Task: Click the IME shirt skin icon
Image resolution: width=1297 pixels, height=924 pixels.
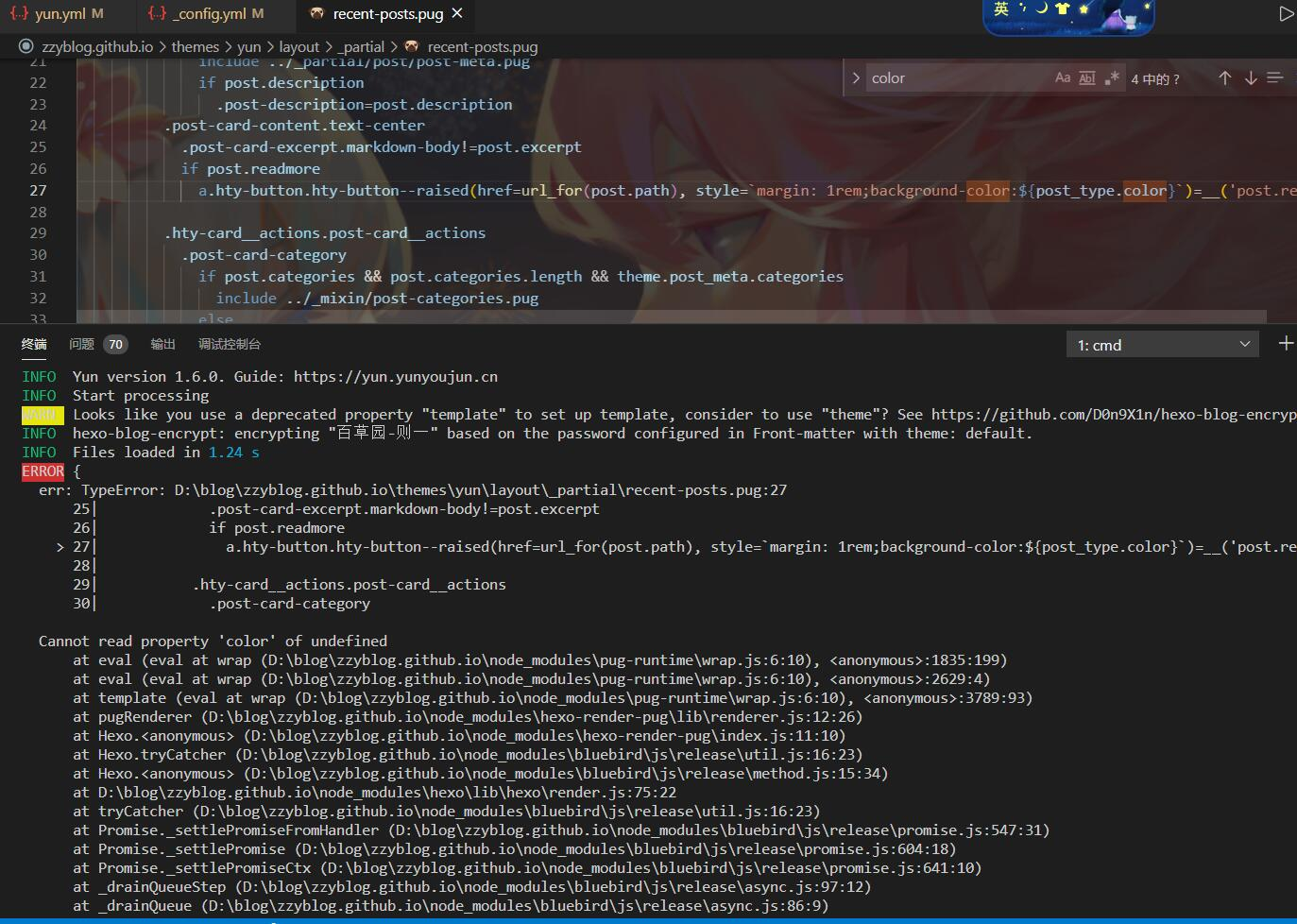Action: 1062,9
